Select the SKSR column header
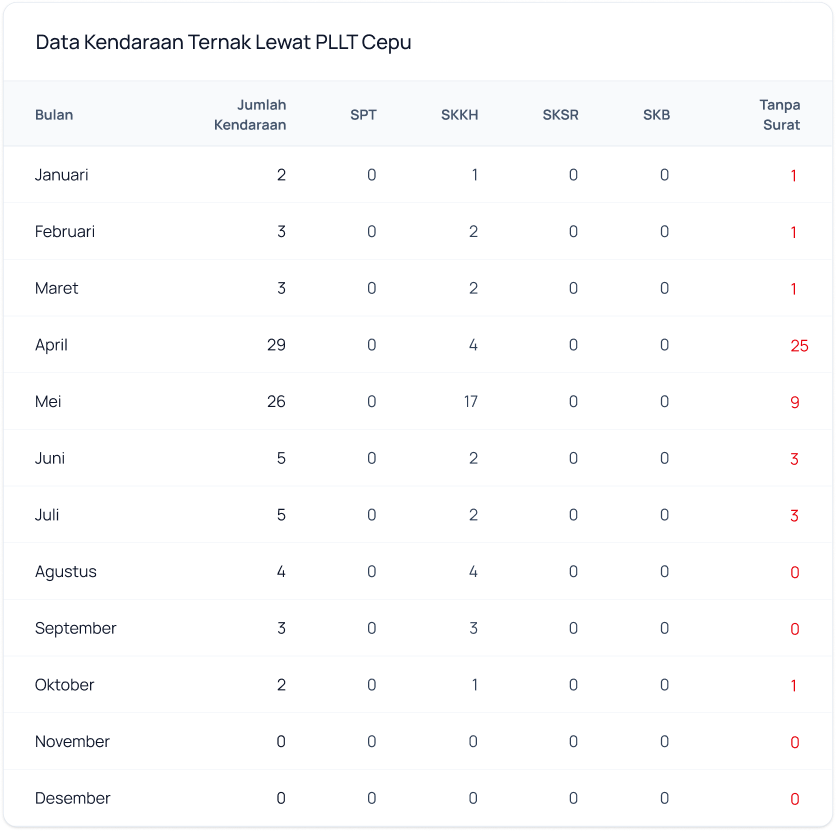 (560, 114)
